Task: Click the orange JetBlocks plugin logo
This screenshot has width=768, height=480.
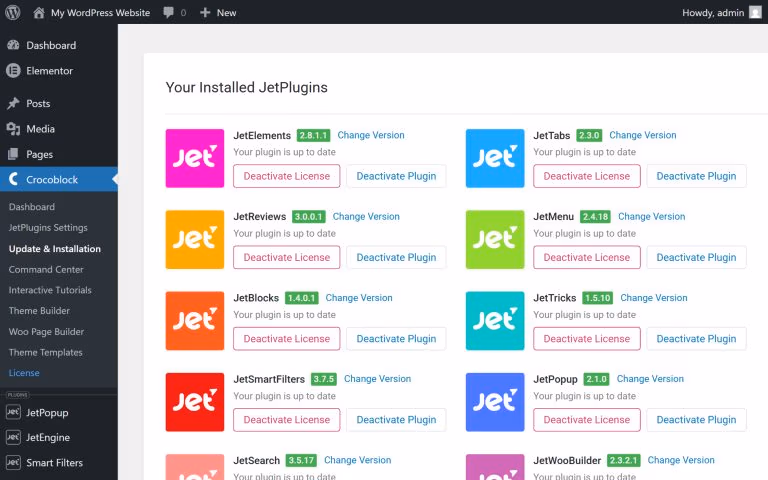Action: click(x=195, y=321)
